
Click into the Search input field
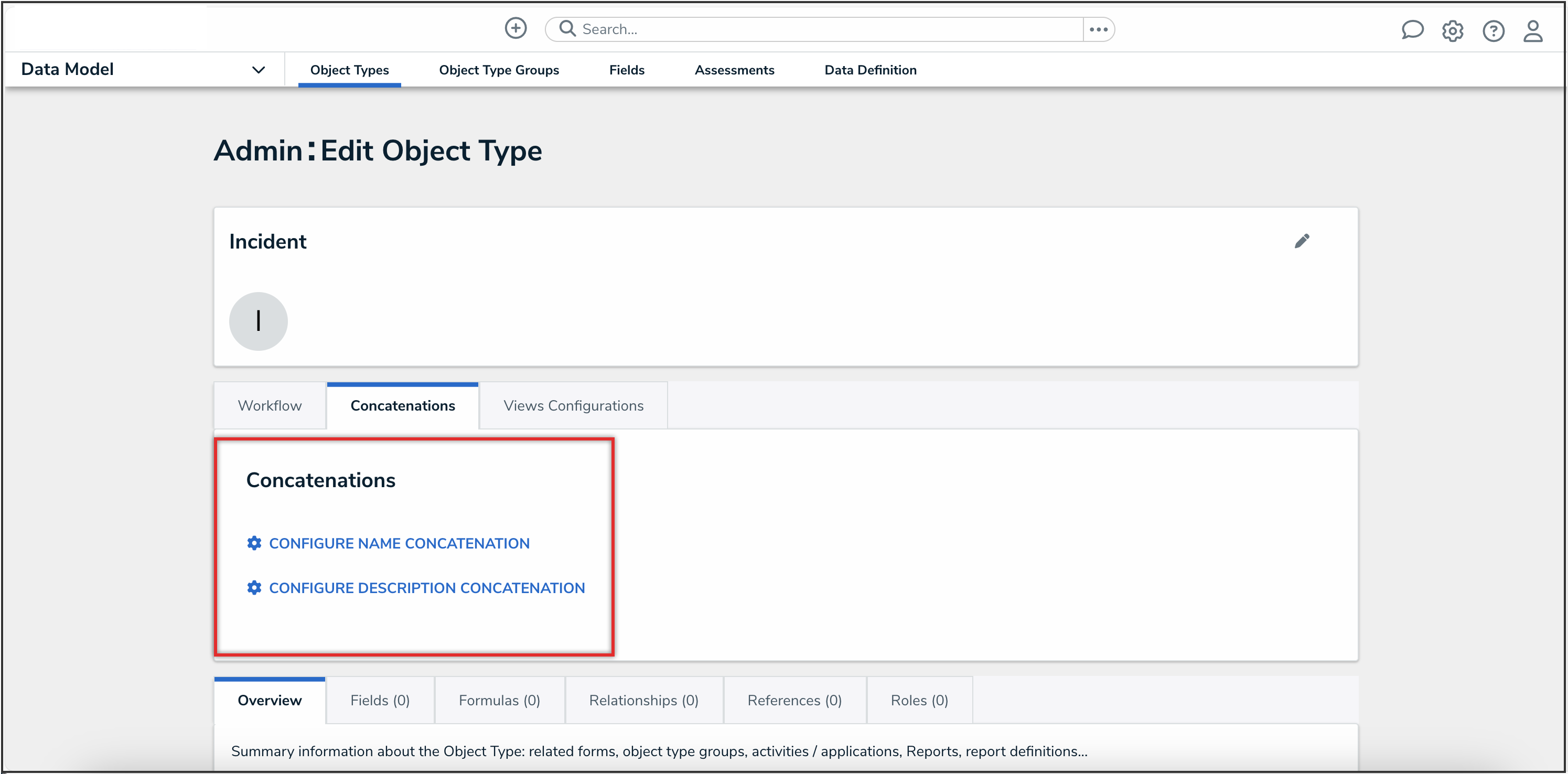point(822,29)
